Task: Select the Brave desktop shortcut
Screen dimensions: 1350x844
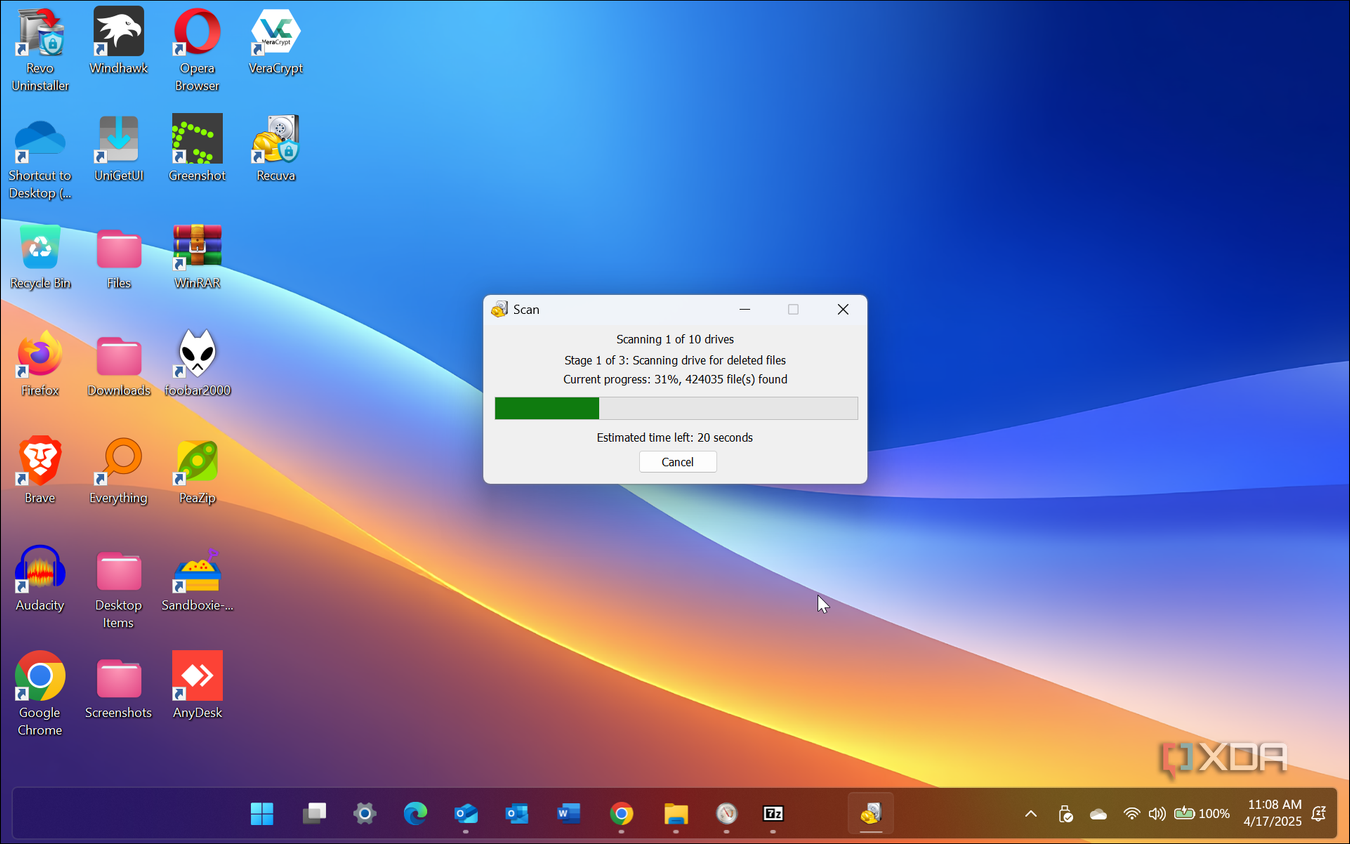Action: coord(40,471)
